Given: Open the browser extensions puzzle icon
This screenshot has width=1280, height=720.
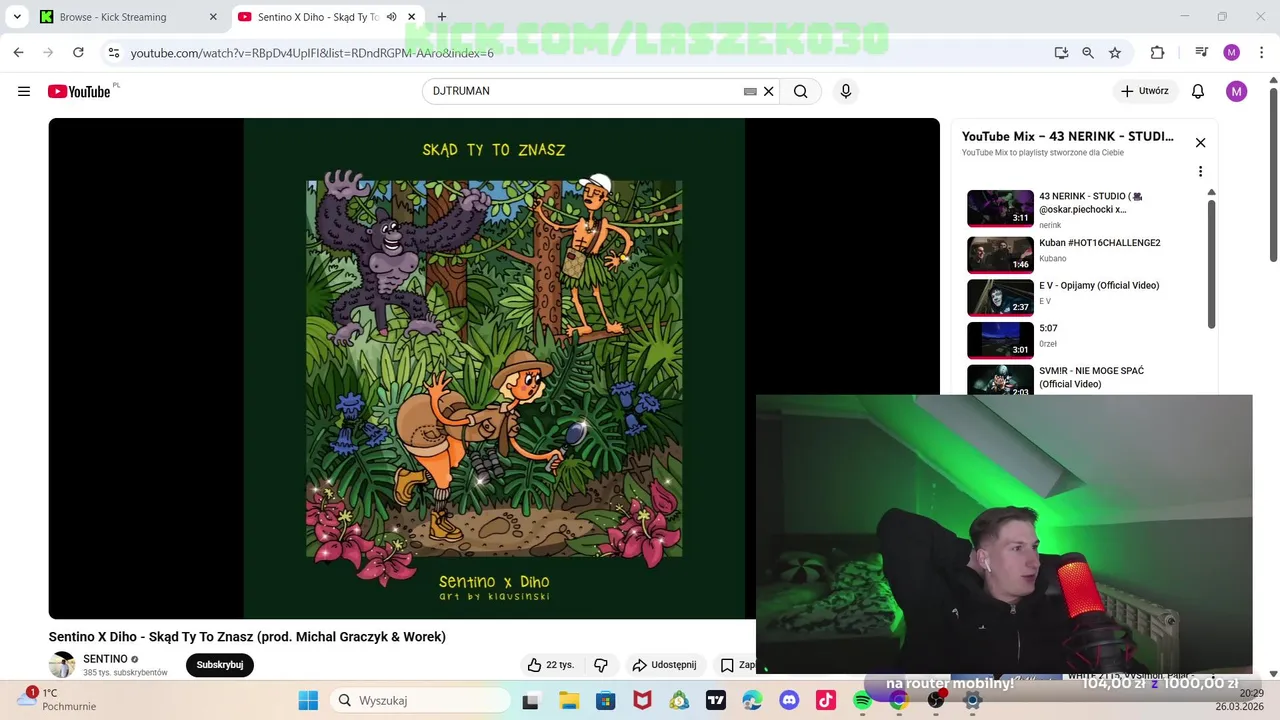Looking at the screenshot, I should coord(1158,53).
